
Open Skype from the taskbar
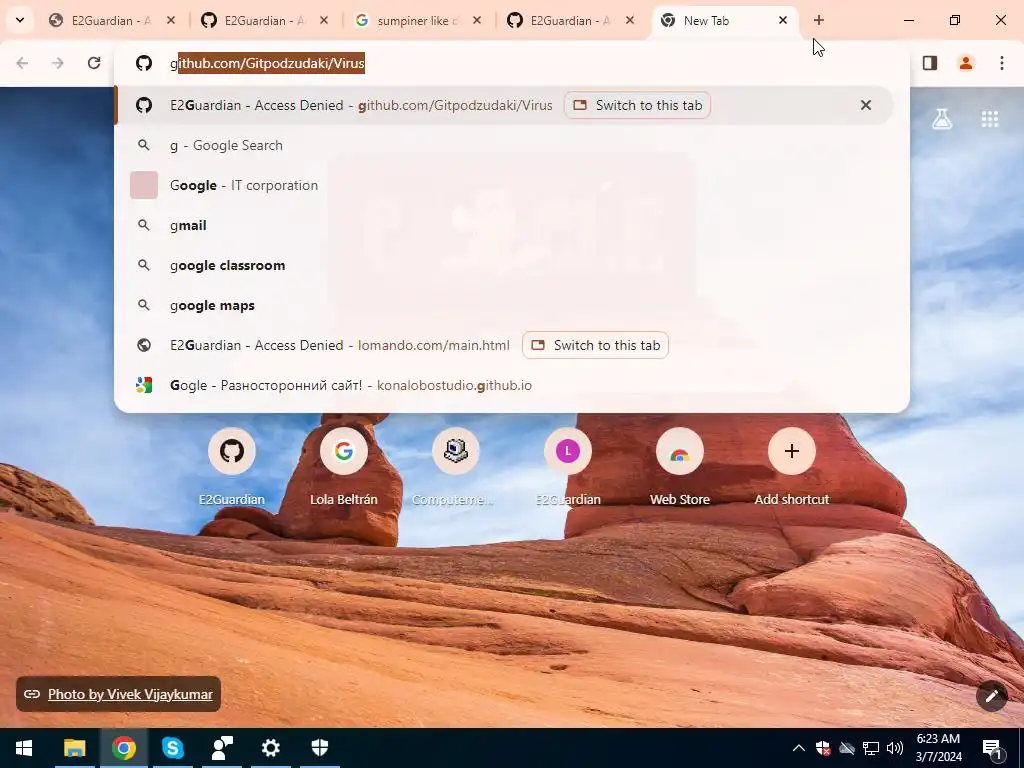click(172, 748)
